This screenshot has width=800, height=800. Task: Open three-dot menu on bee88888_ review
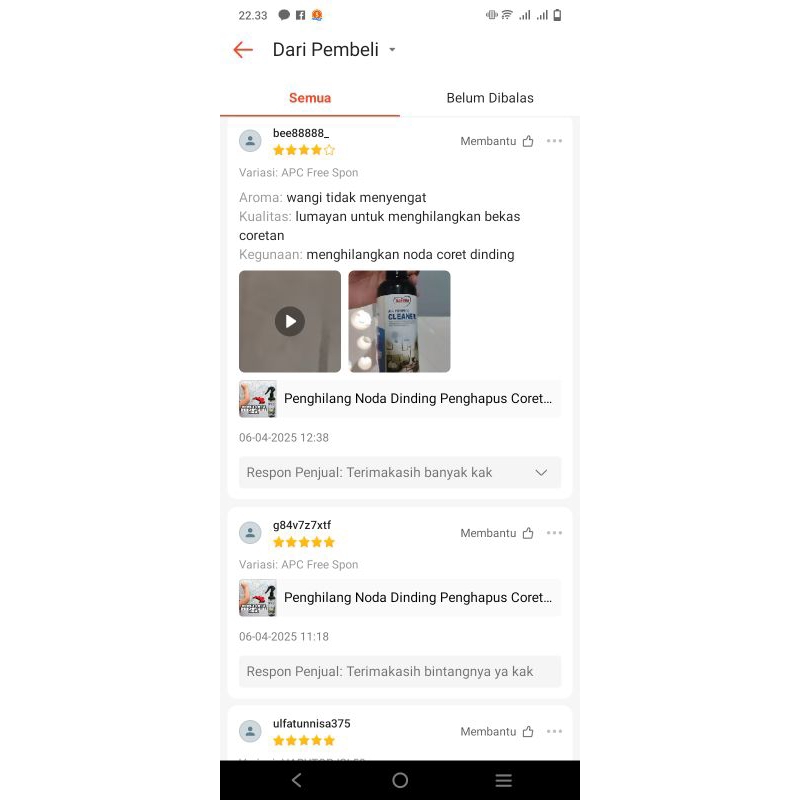pyautogui.click(x=554, y=141)
